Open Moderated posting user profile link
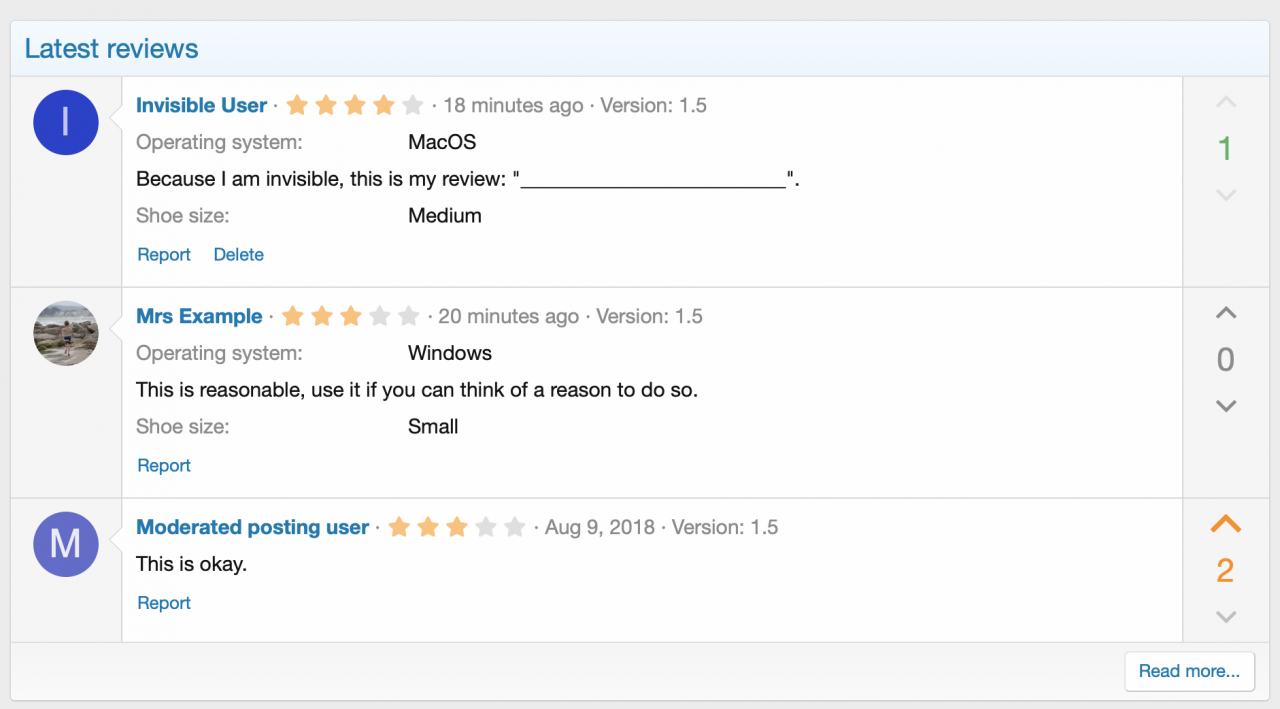 (x=252, y=527)
